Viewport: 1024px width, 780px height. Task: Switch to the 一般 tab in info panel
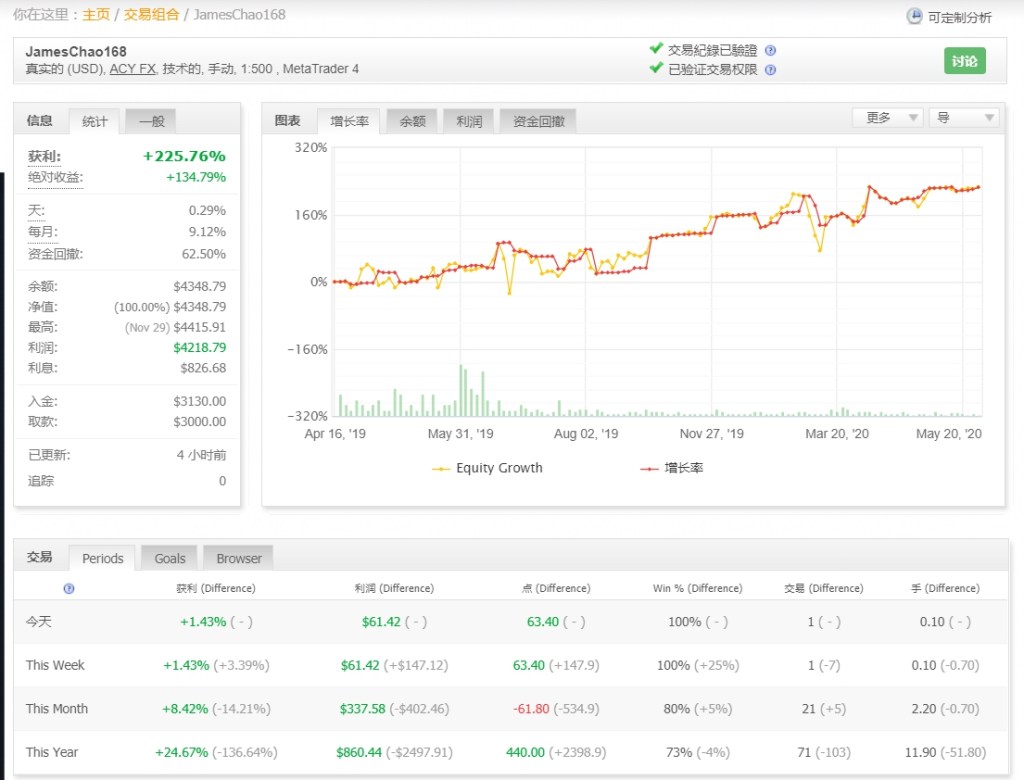coord(152,121)
